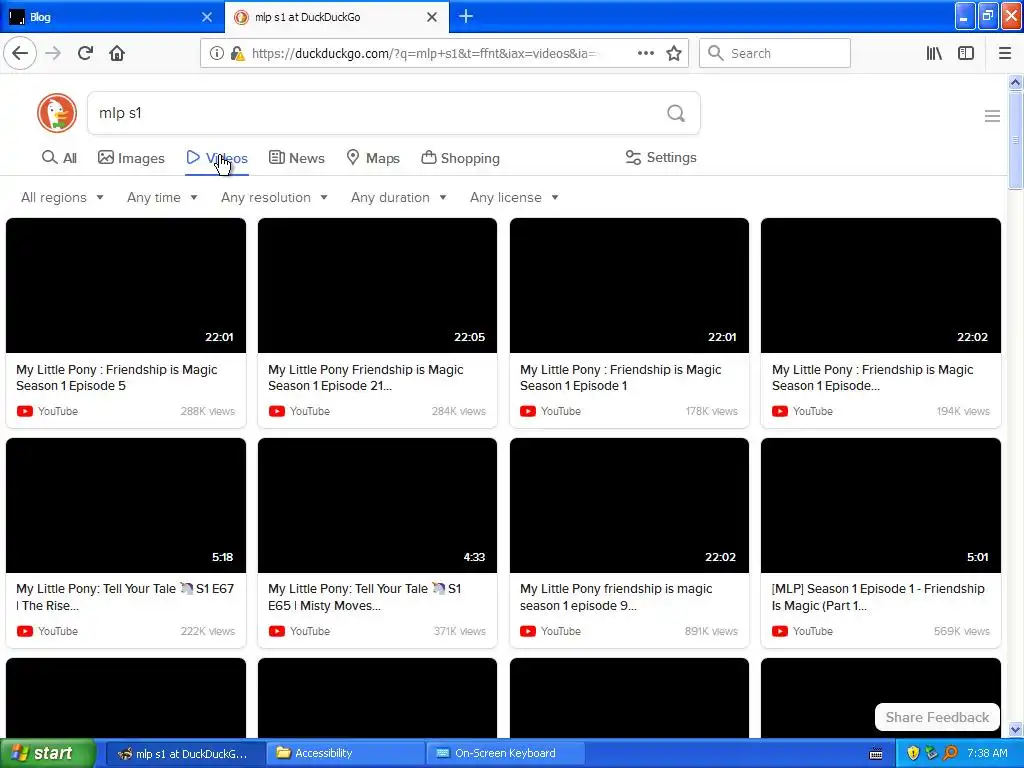Select the Videos results tab
The image size is (1024, 768).
[217, 158]
